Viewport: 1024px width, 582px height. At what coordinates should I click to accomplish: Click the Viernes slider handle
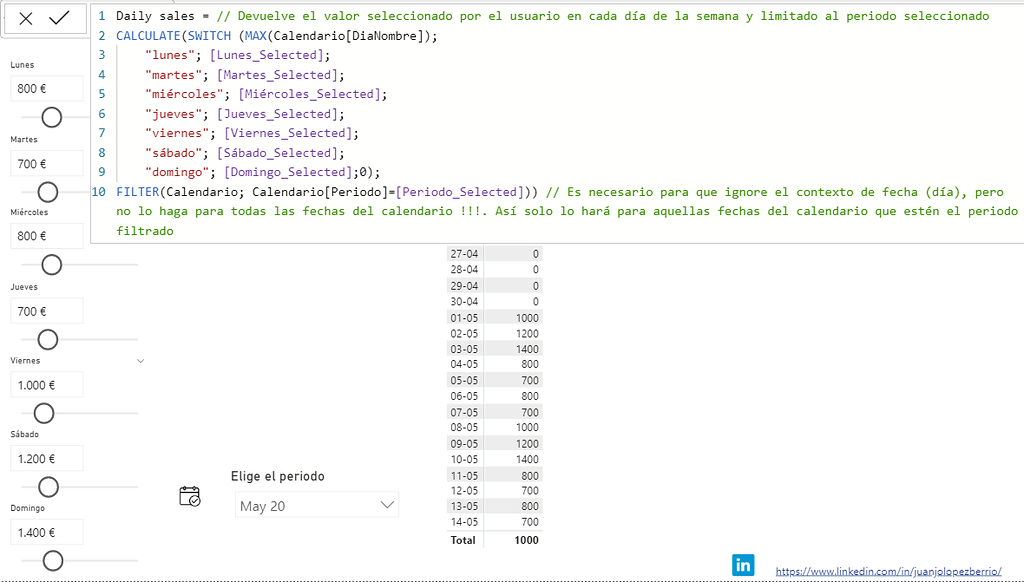(x=43, y=413)
